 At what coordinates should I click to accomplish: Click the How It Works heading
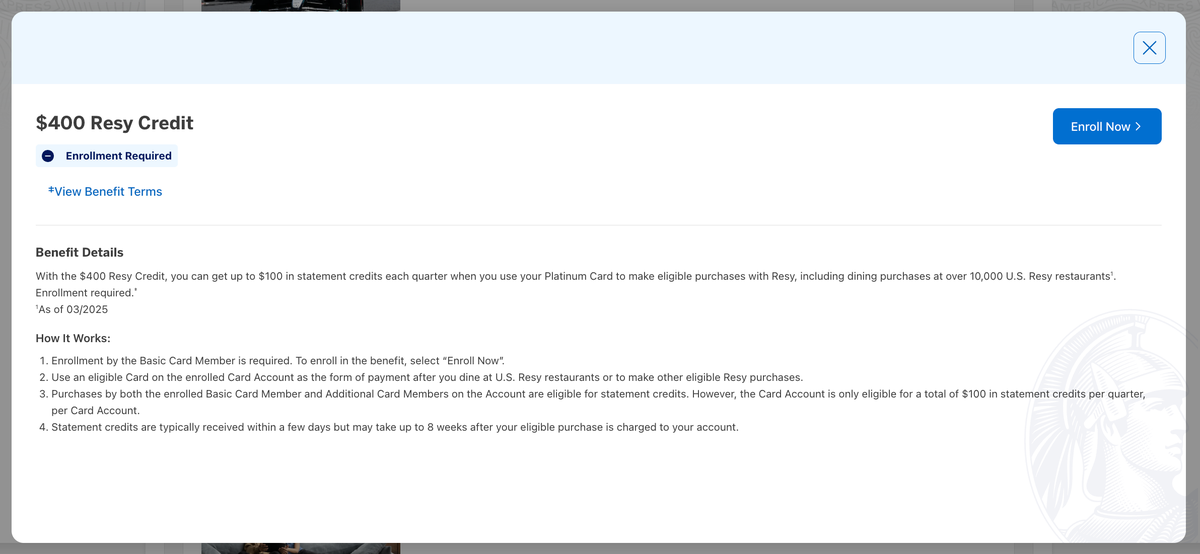(73, 338)
